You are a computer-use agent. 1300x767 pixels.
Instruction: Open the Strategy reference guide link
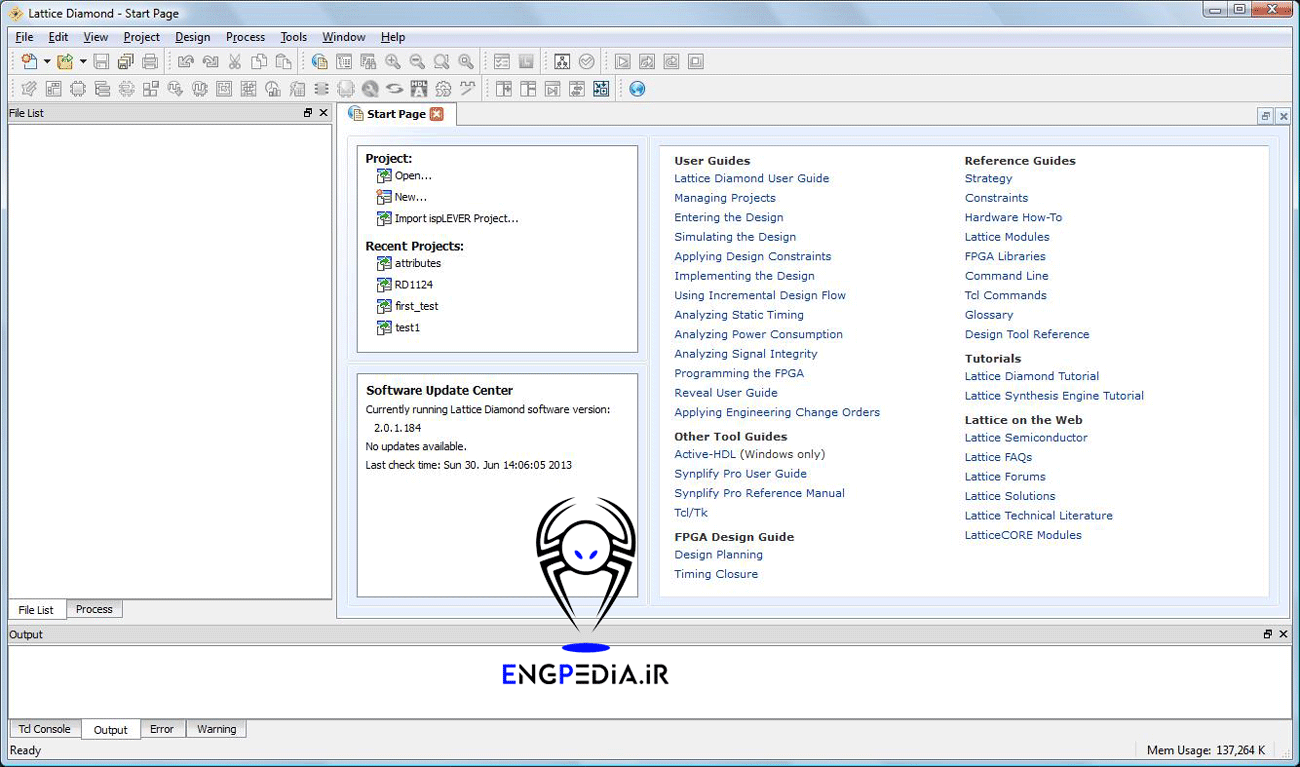(988, 178)
